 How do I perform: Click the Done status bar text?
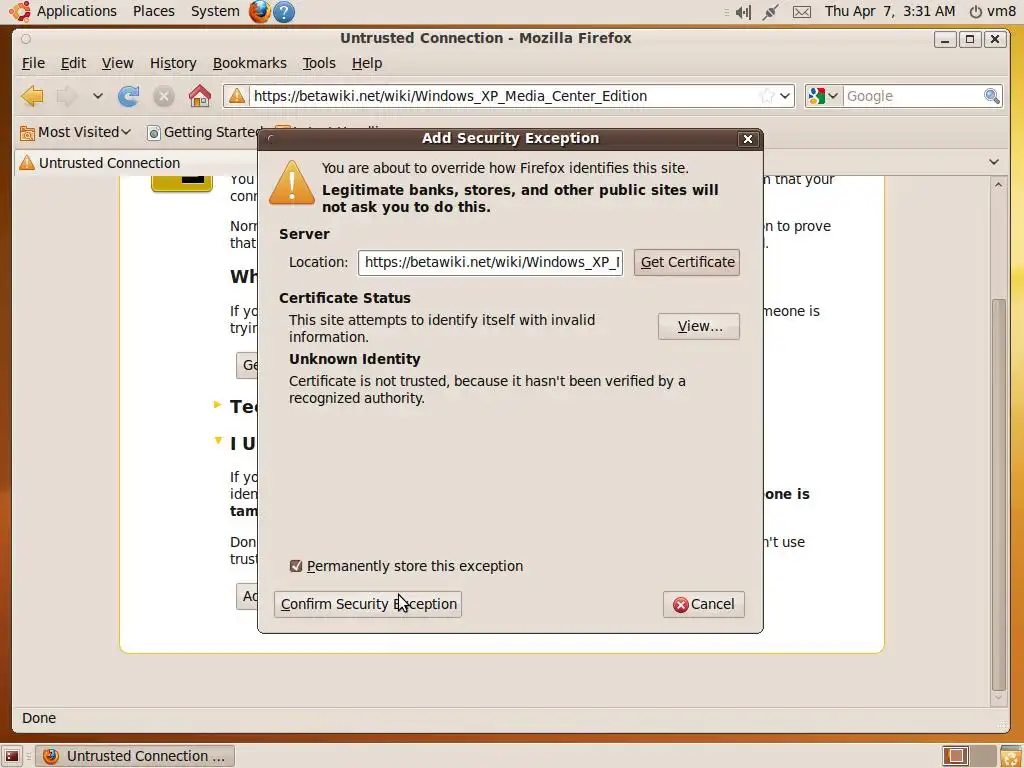point(39,718)
